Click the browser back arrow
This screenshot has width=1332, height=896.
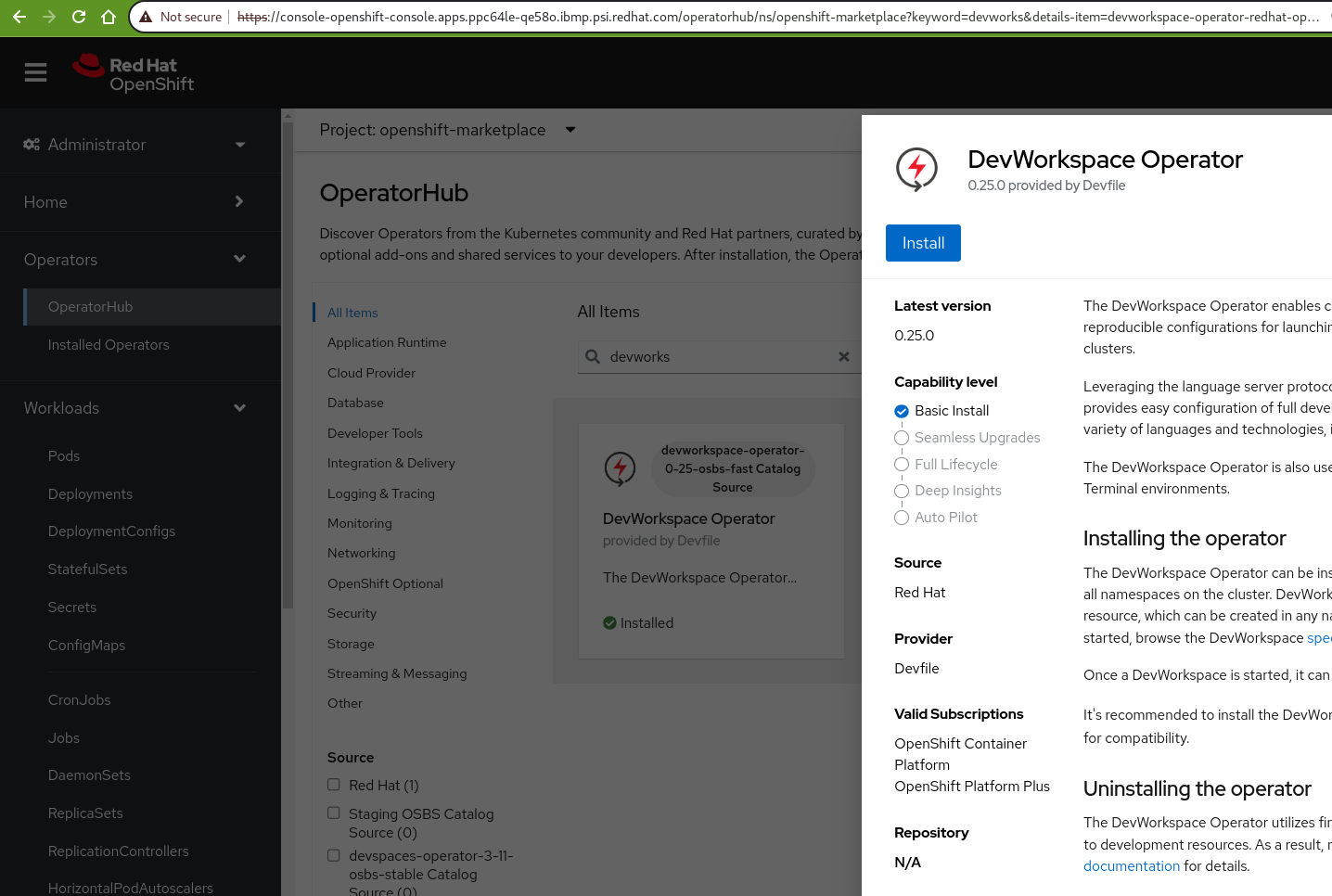19,17
